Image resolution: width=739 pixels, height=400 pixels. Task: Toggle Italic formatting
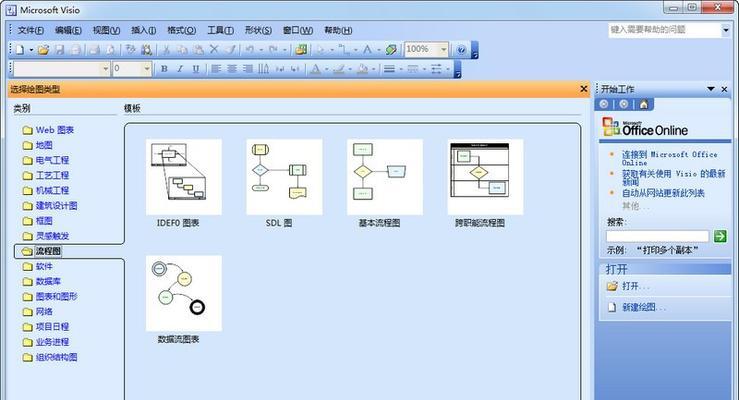pos(180,69)
